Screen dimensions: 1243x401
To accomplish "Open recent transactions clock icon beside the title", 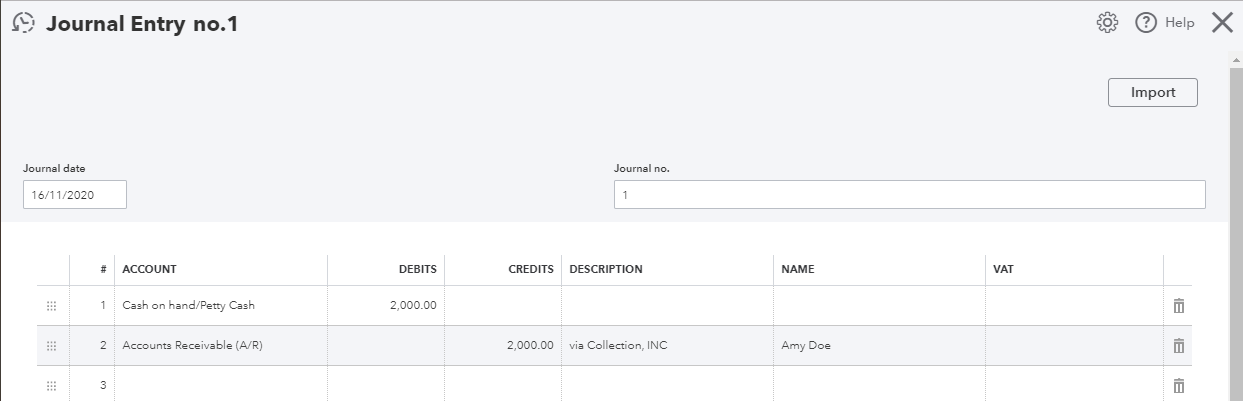I will [23, 23].
